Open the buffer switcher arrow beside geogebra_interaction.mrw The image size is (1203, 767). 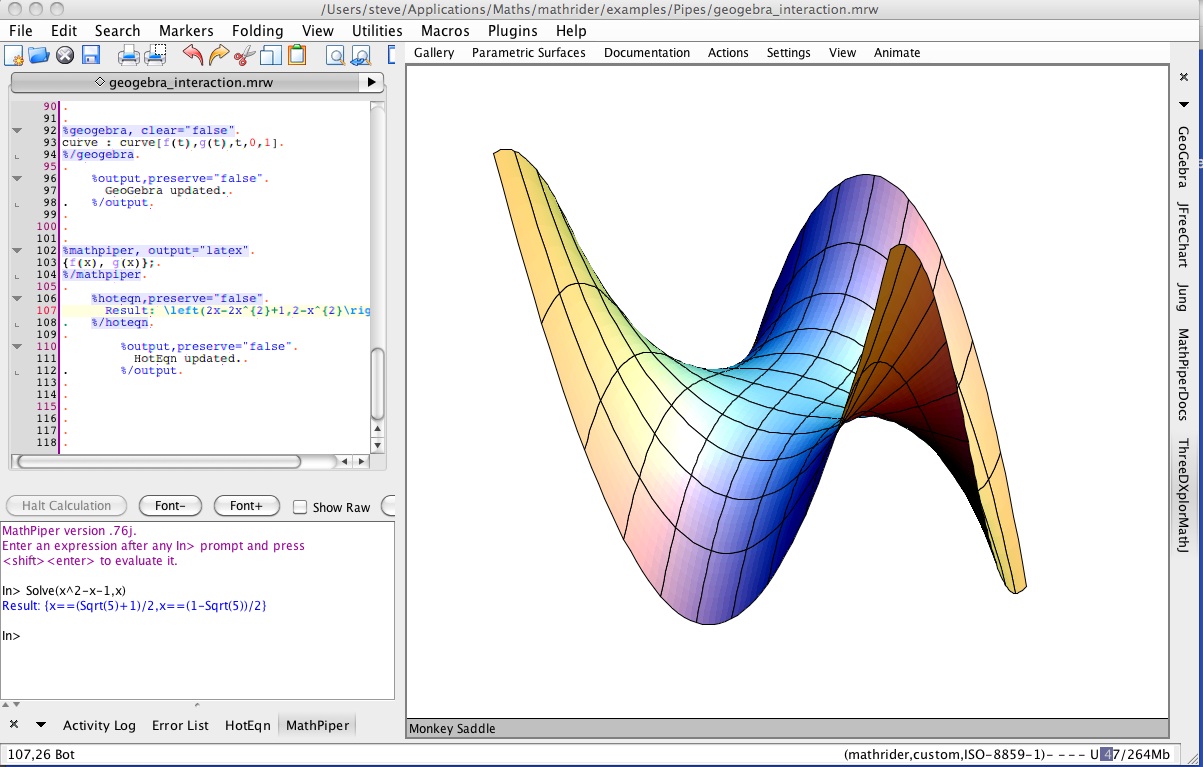371,82
